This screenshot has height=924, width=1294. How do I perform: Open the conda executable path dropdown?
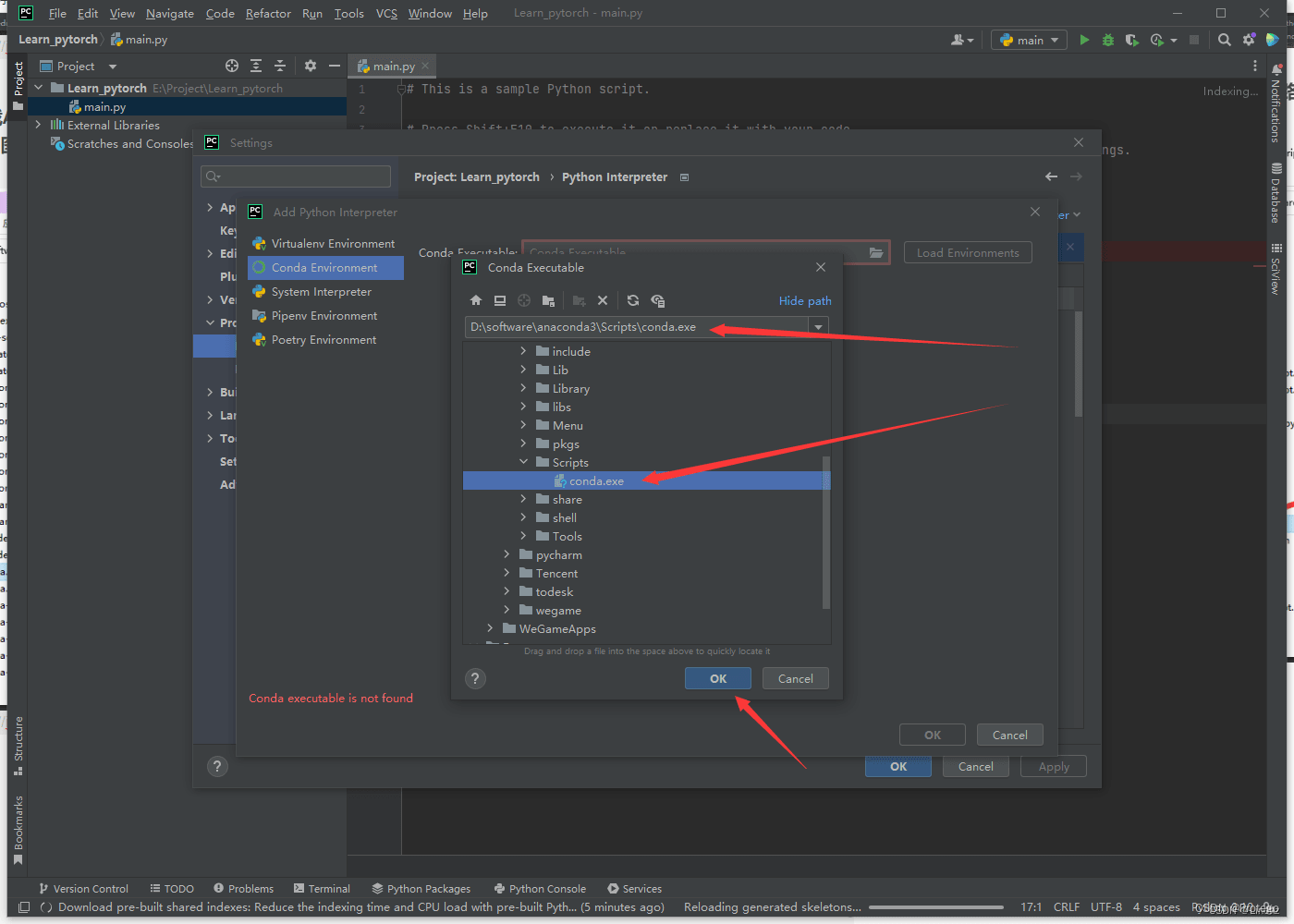[817, 326]
